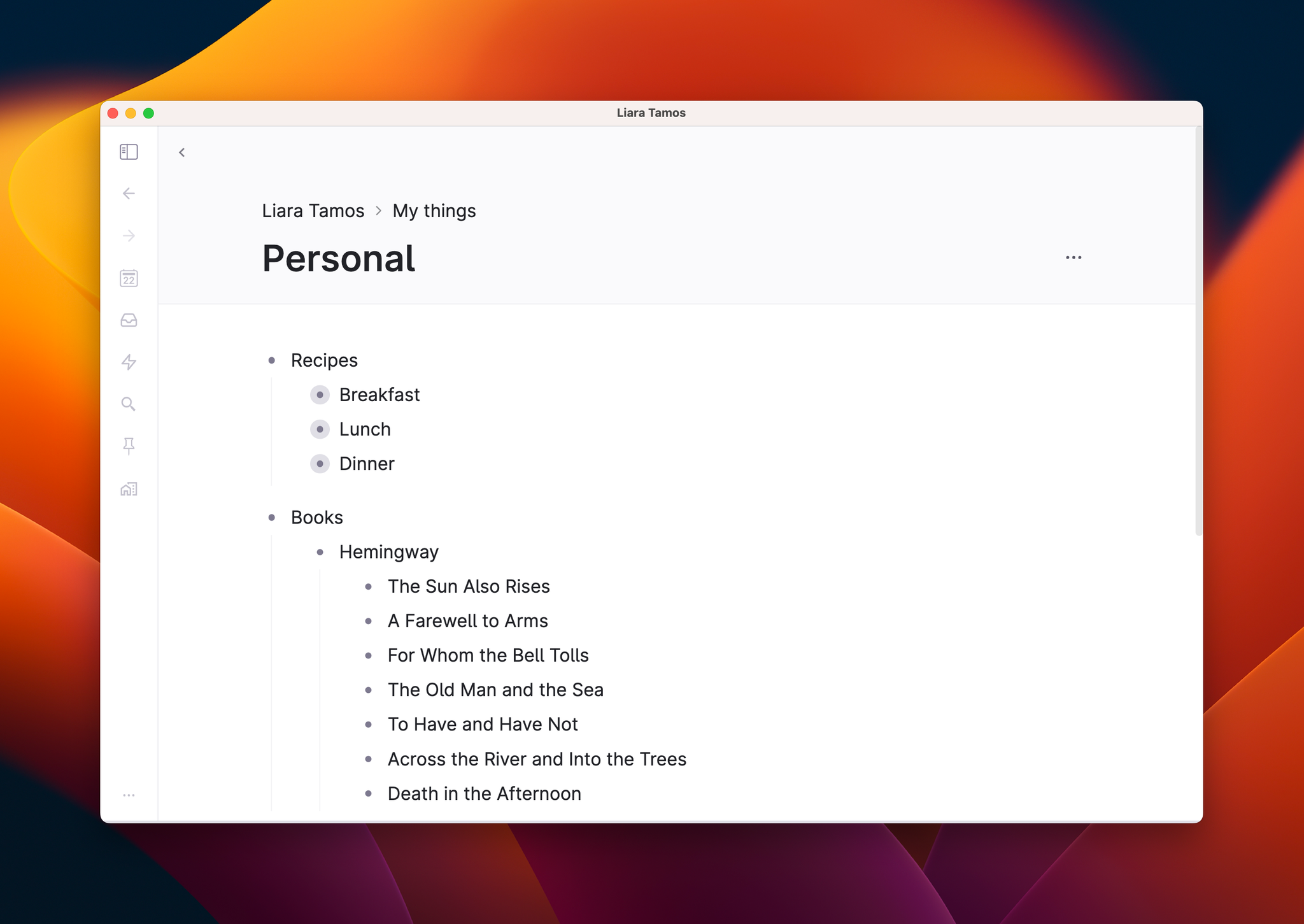Select the Recipes text
Viewport: 1304px width, 924px height.
[x=324, y=360]
